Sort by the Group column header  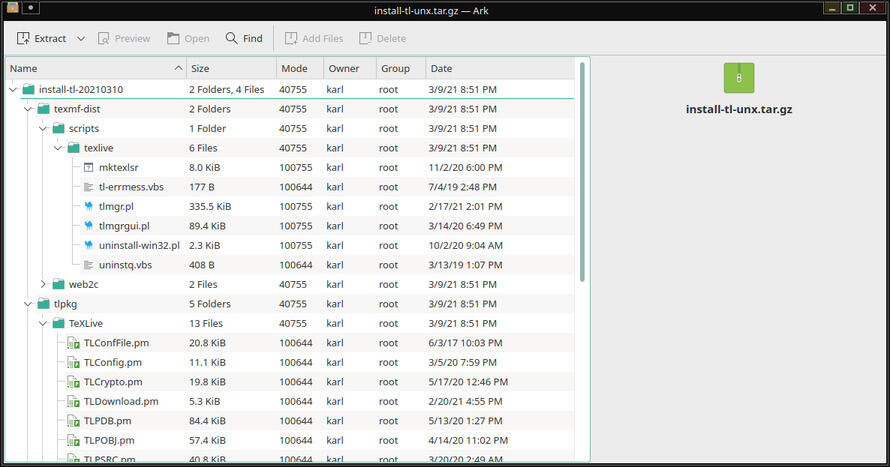401,68
